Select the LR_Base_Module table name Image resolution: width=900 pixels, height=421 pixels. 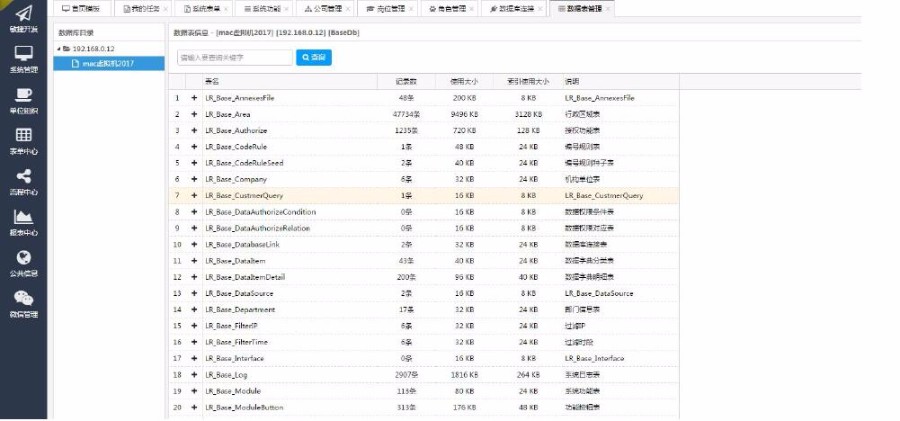[233, 391]
